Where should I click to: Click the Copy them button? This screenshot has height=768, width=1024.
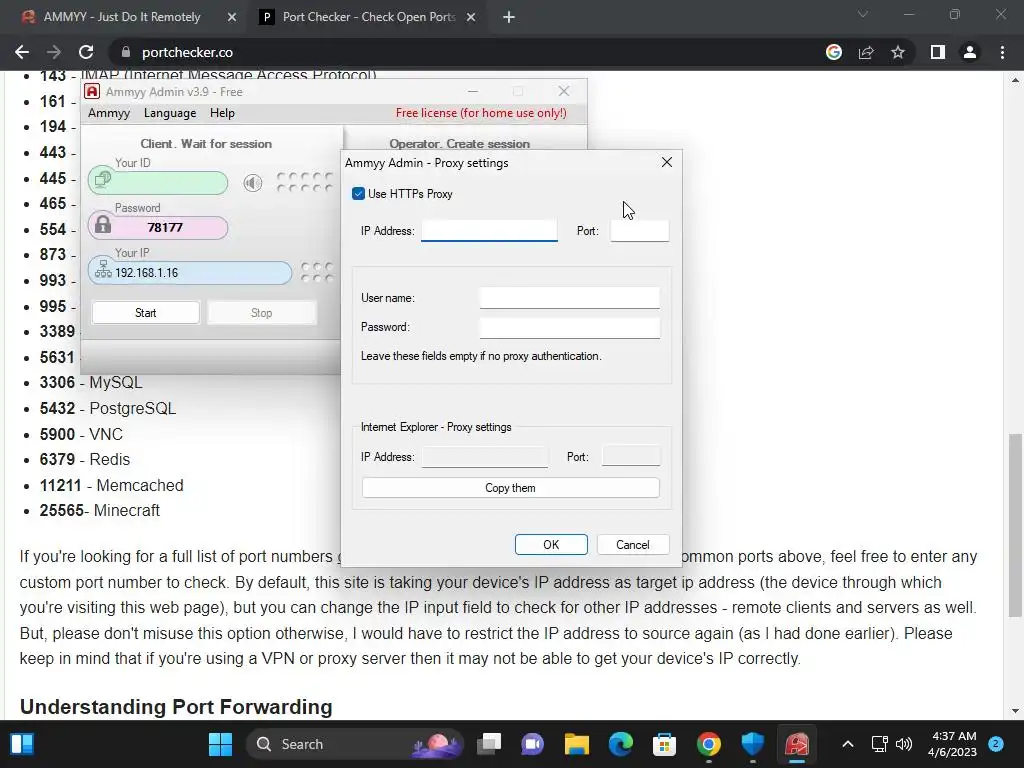click(511, 488)
